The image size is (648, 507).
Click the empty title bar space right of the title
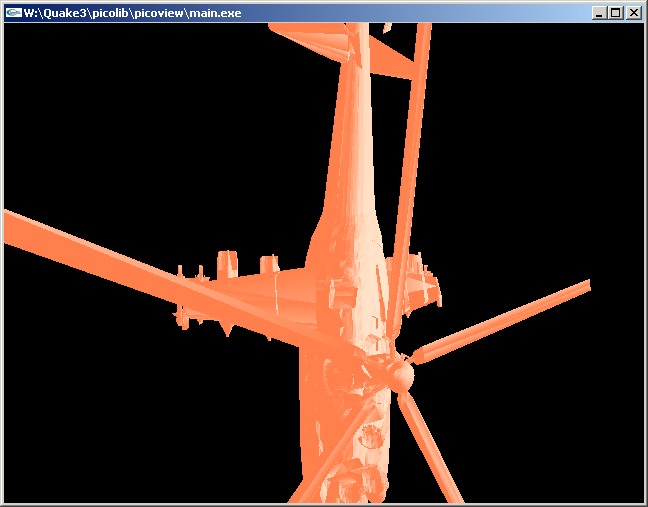tap(420, 13)
